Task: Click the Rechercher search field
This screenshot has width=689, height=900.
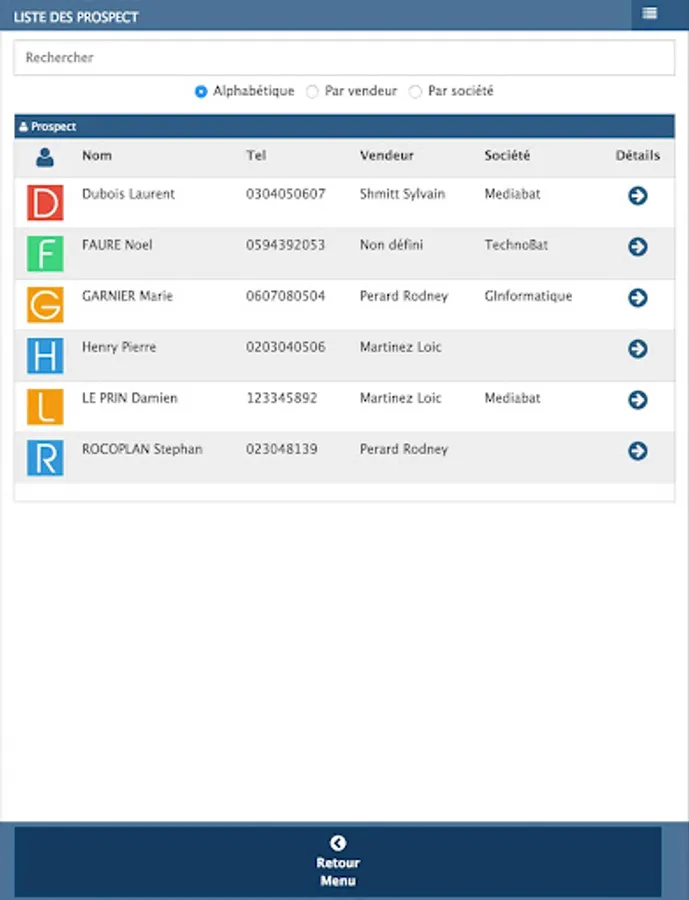Action: click(x=344, y=57)
